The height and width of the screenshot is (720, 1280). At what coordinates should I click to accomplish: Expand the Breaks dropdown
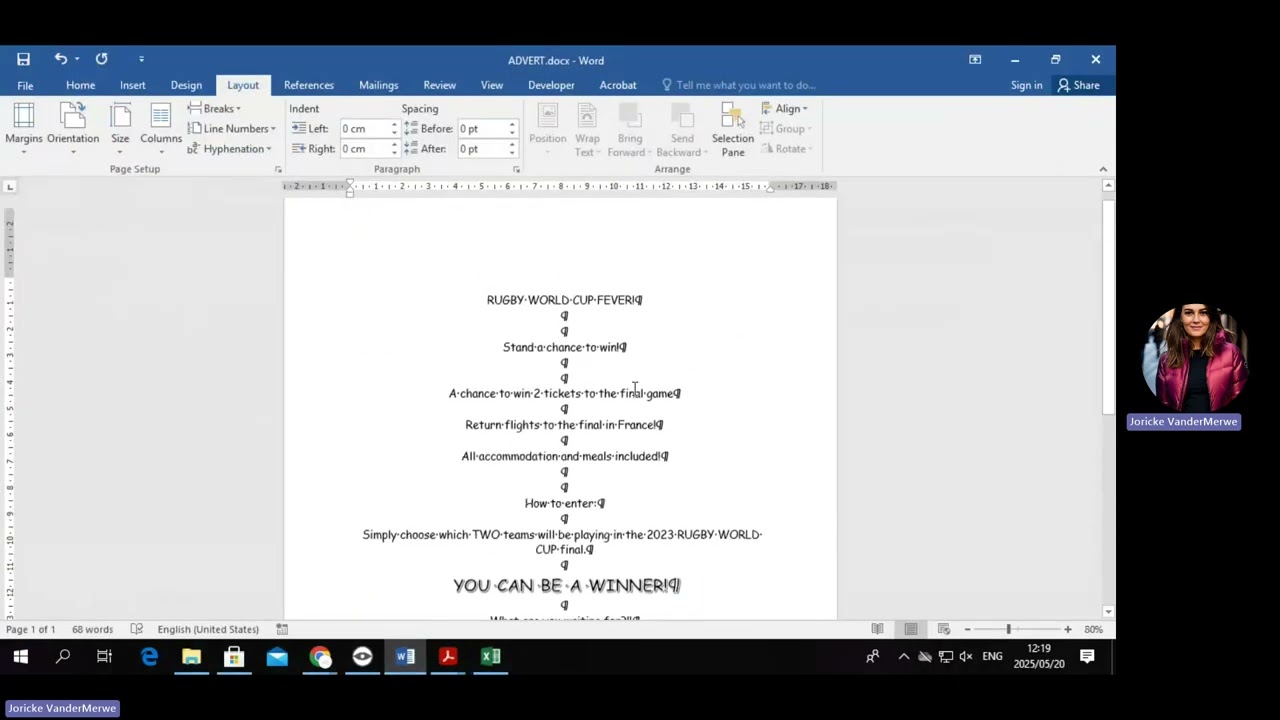tap(215, 108)
